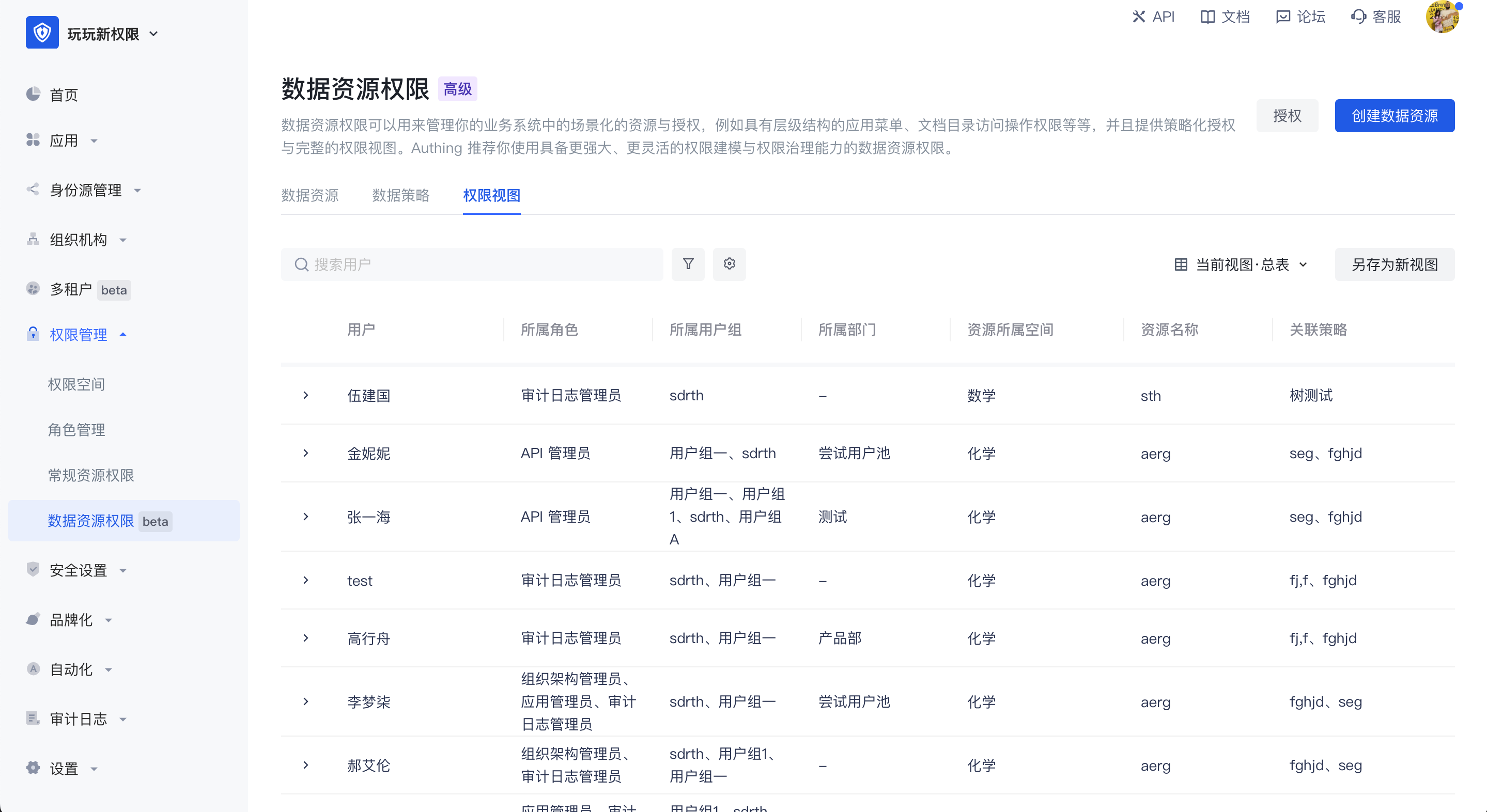Open the 多租户 beta sidebar item
This screenshot has height=812, width=1487.
coord(72,289)
